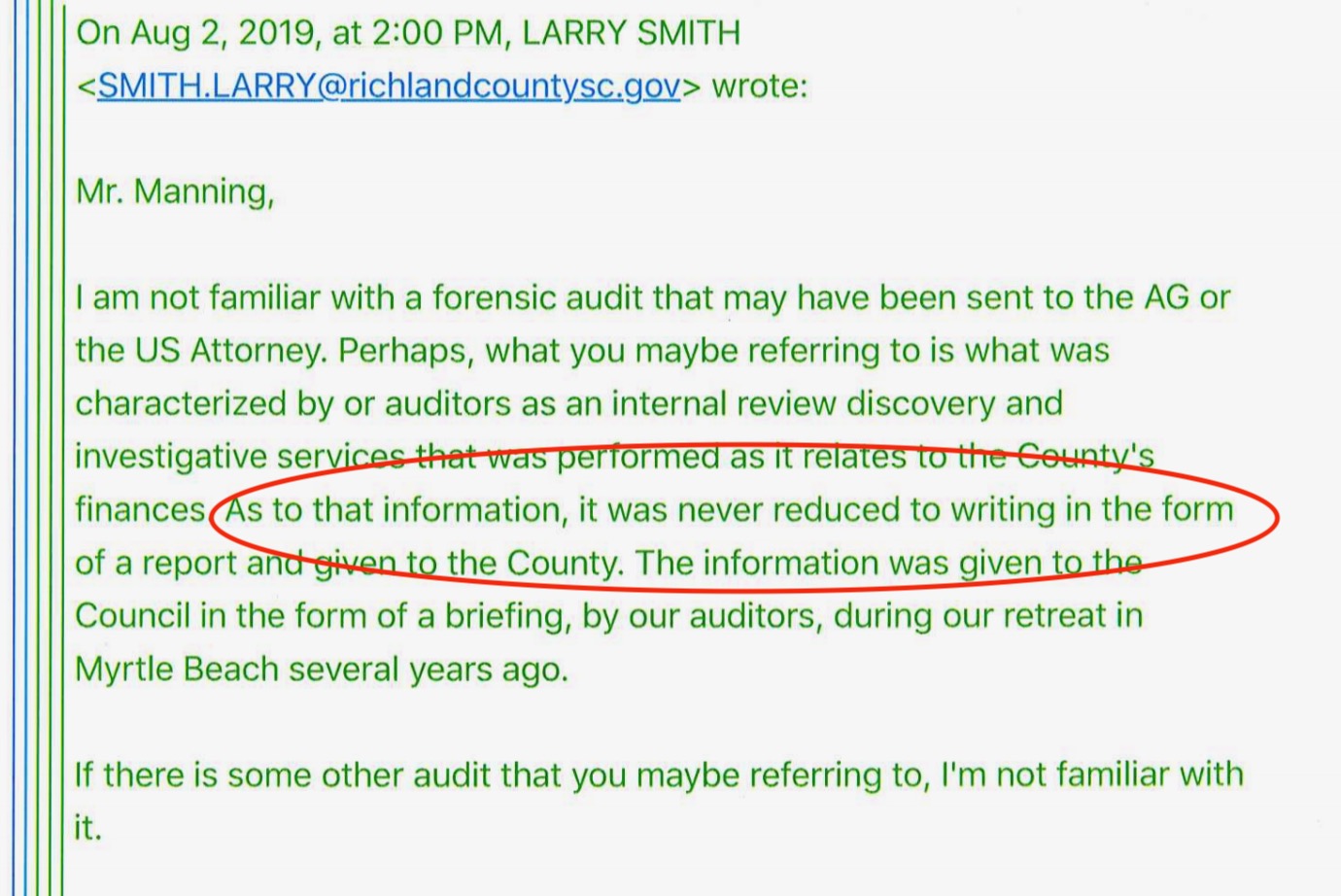
Task: Click the word "wrote:" after the address
Action: click(759, 86)
